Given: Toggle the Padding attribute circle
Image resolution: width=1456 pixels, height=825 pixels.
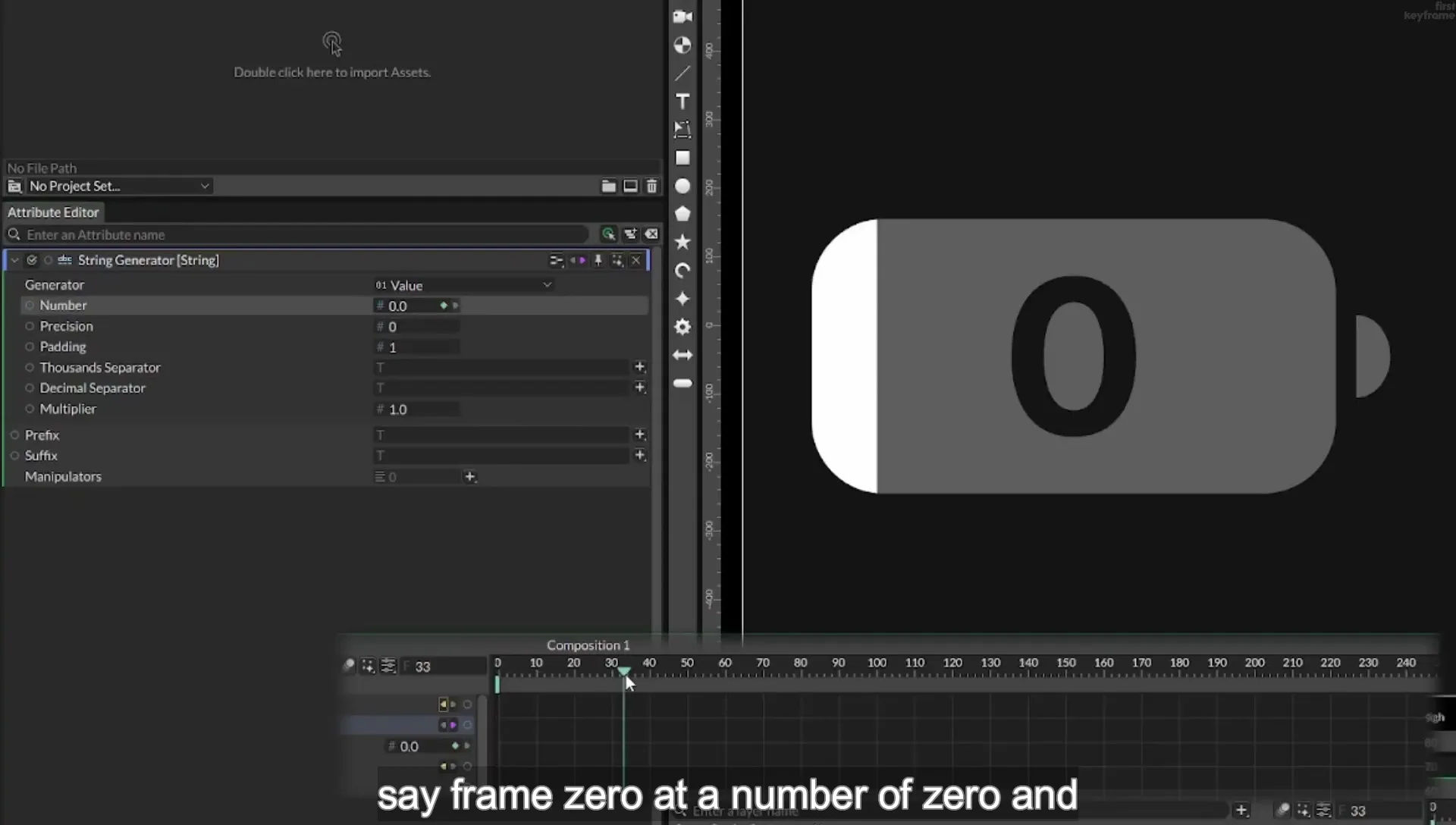Looking at the screenshot, I should (x=30, y=347).
